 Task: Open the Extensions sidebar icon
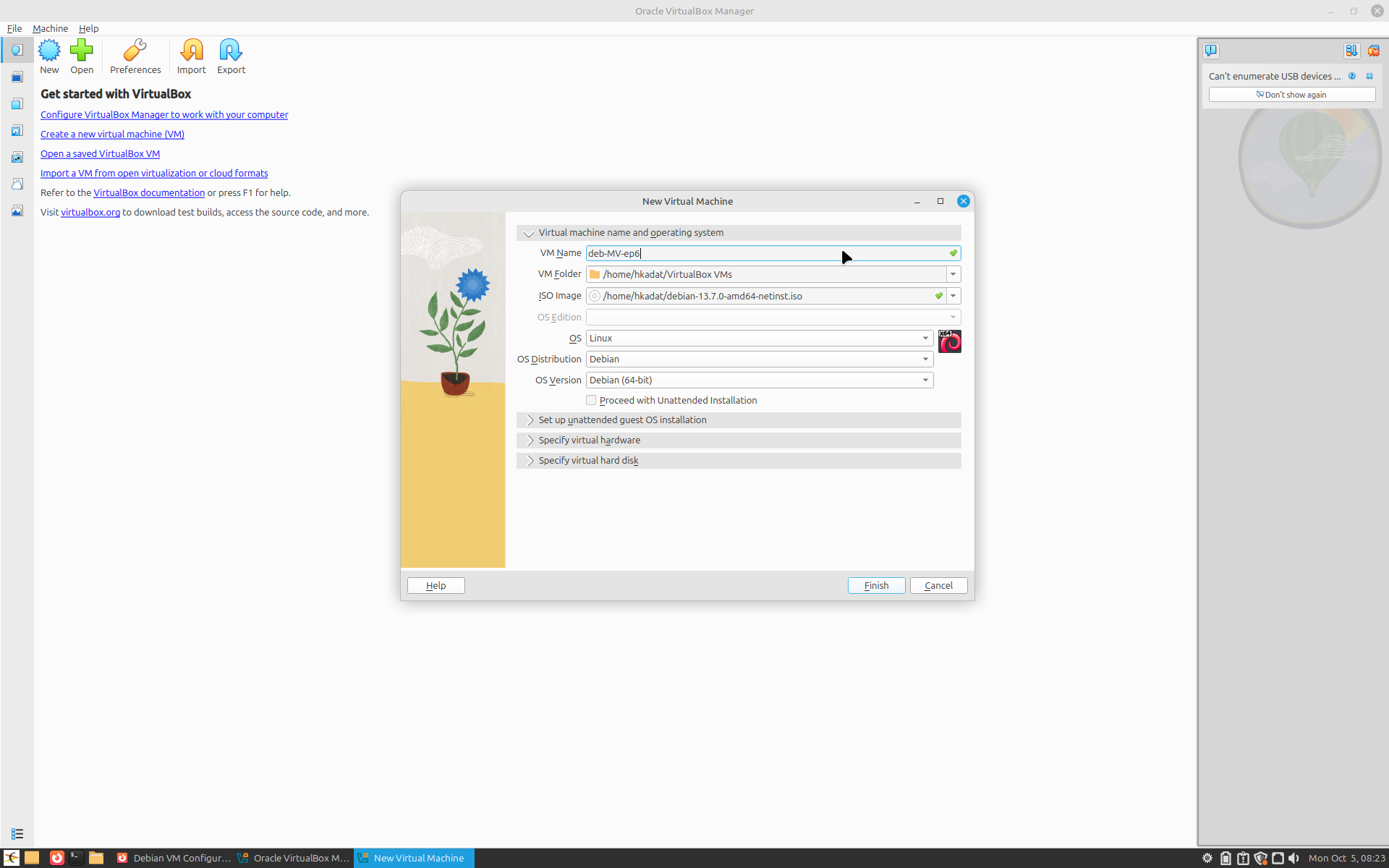[x=17, y=103]
